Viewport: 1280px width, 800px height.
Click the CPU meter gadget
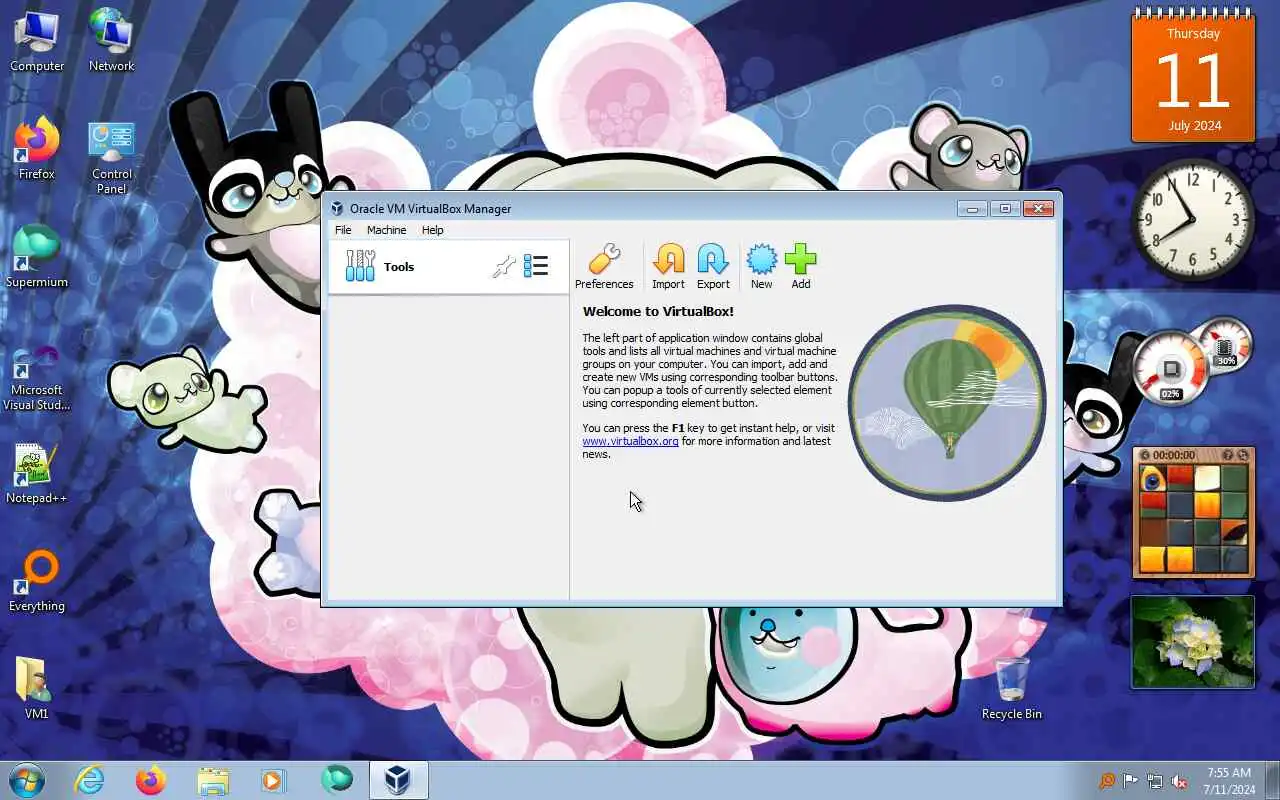[x=1171, y=370]
